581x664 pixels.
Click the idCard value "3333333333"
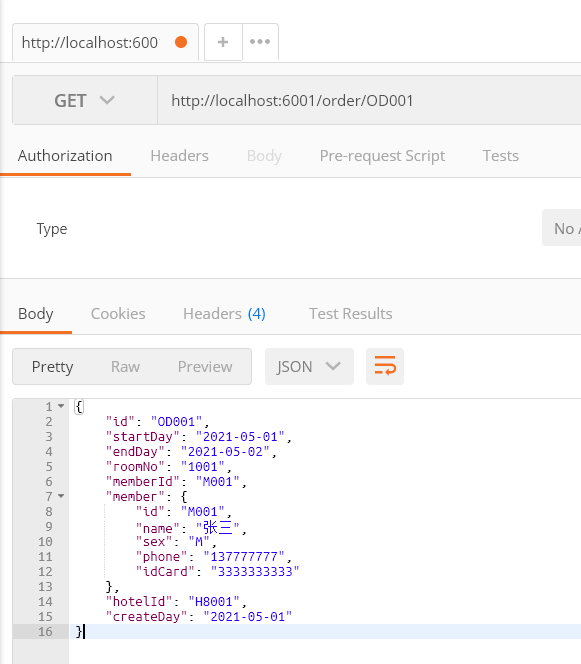click(x=255, y=571)
